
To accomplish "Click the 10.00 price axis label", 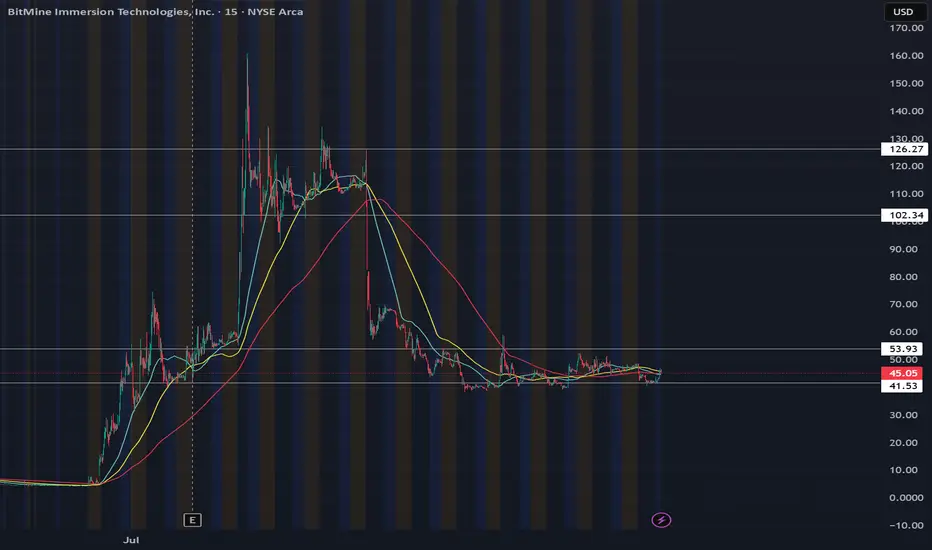I will click(903, 470).
